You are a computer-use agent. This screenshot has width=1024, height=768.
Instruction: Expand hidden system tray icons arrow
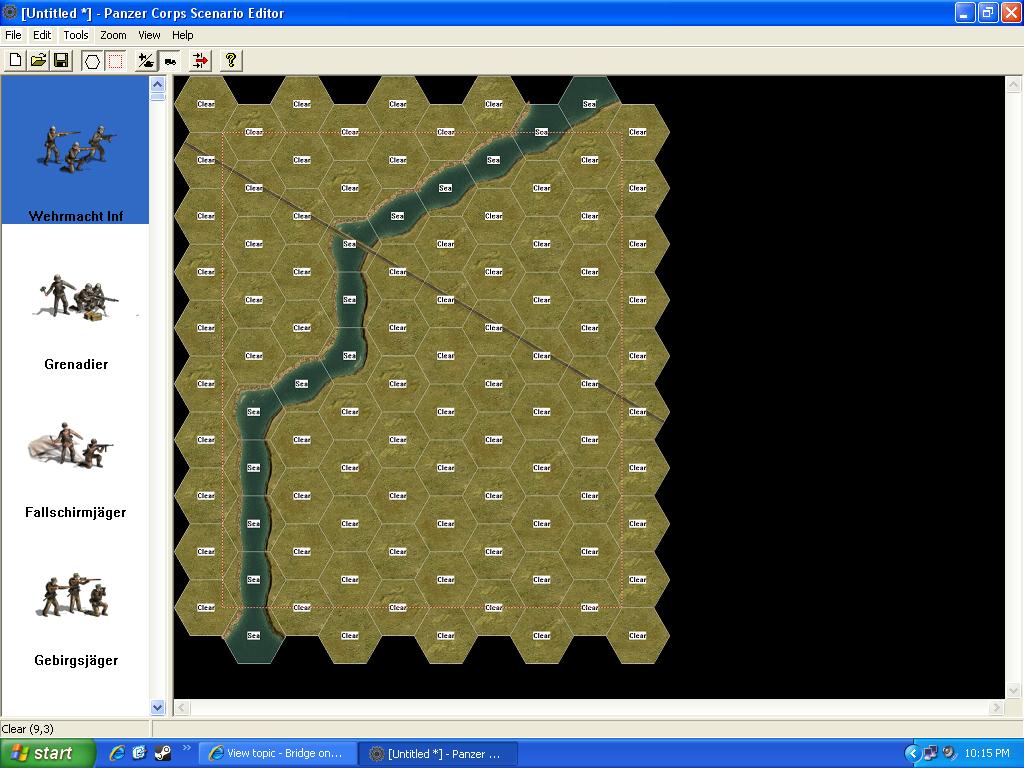[912, 753]
